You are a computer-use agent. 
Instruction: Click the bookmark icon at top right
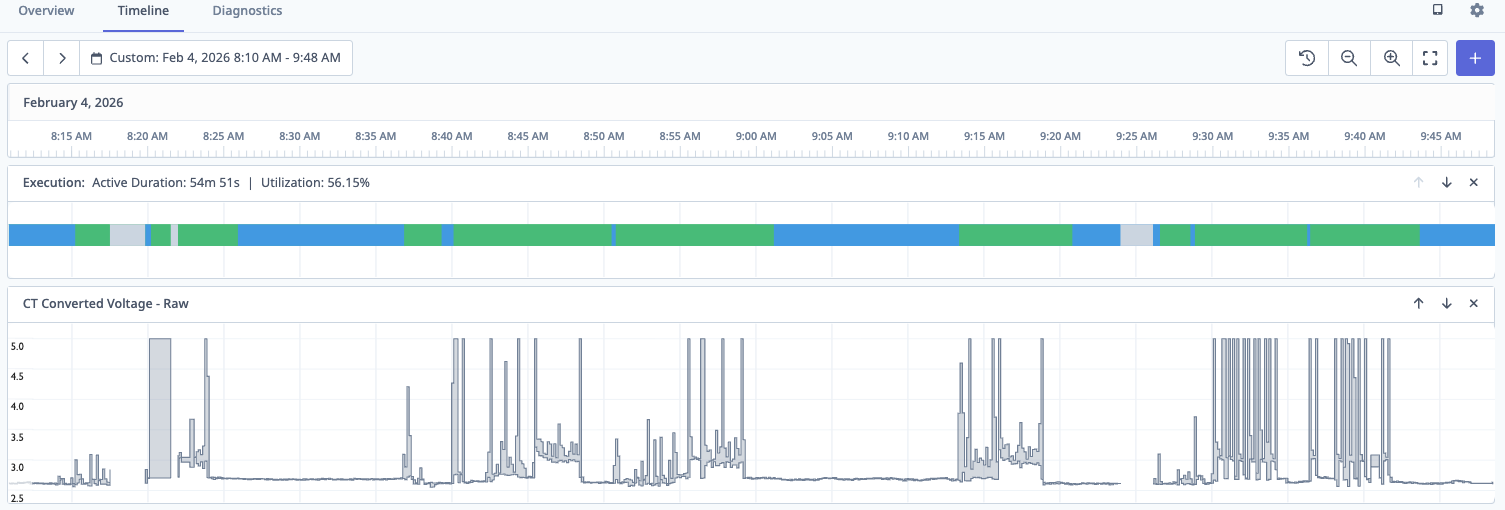(x=1438, y=10)
